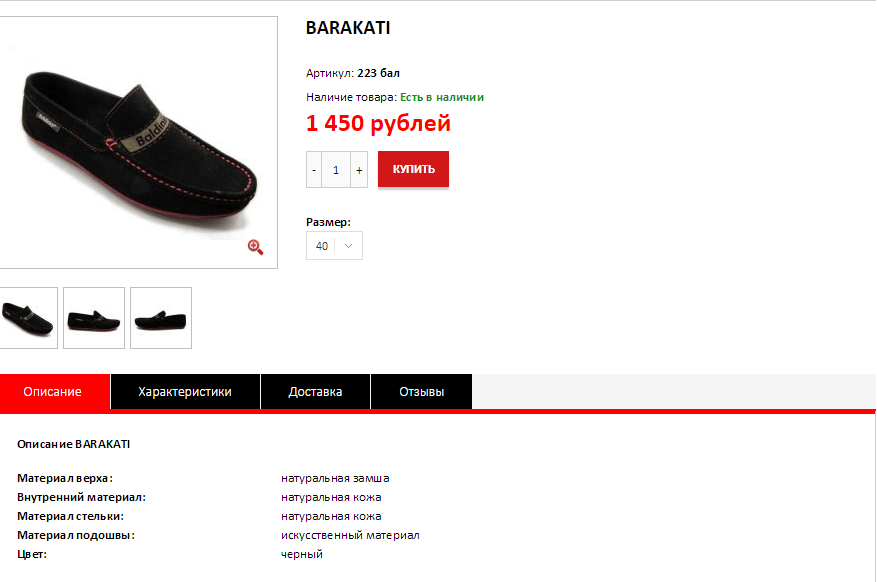The height and width of the screenshot is (582, 877).
Task: Click the red 1 450 рублей price
Action: (378, 123)
